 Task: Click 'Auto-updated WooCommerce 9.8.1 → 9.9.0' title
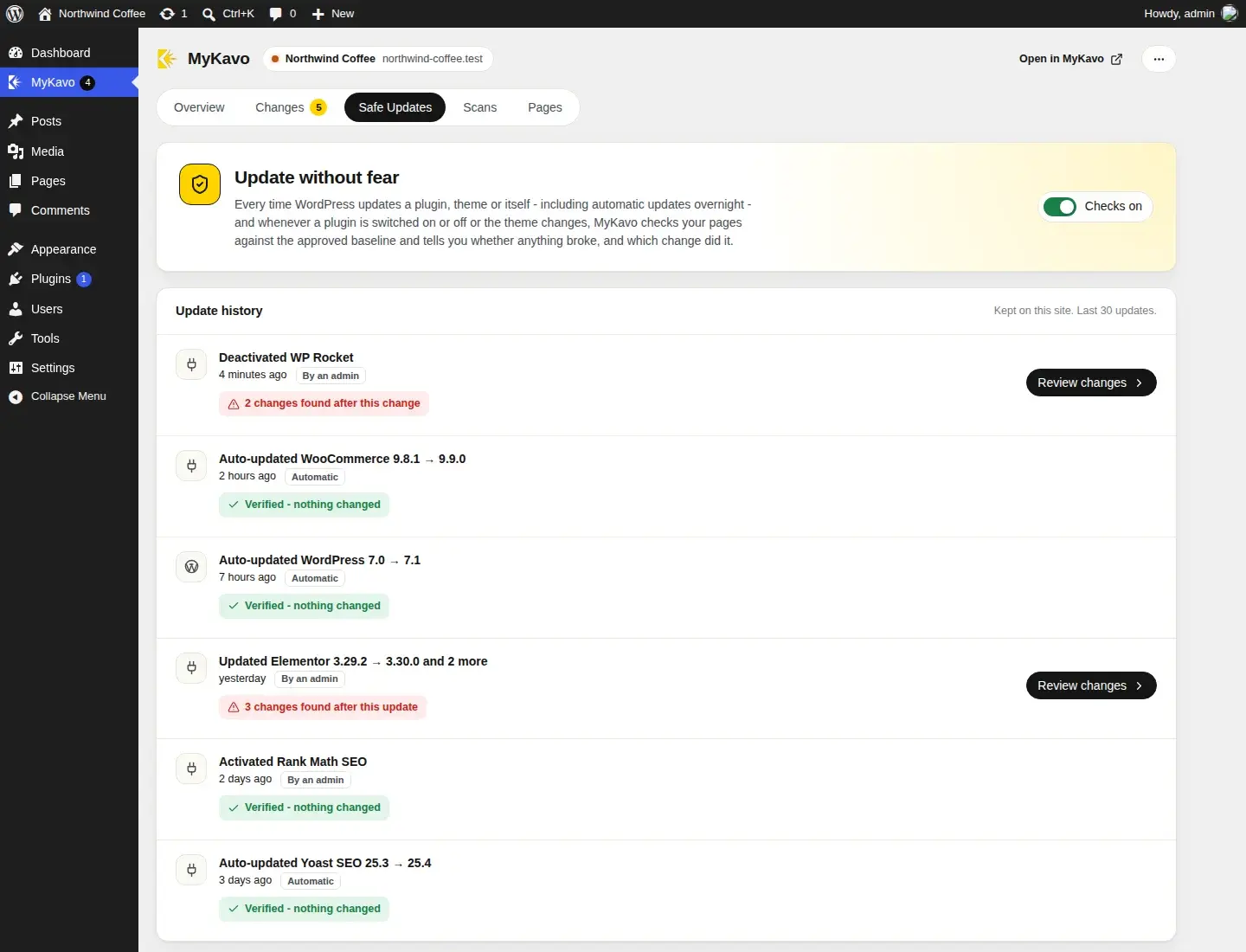(x=342, y=459)
